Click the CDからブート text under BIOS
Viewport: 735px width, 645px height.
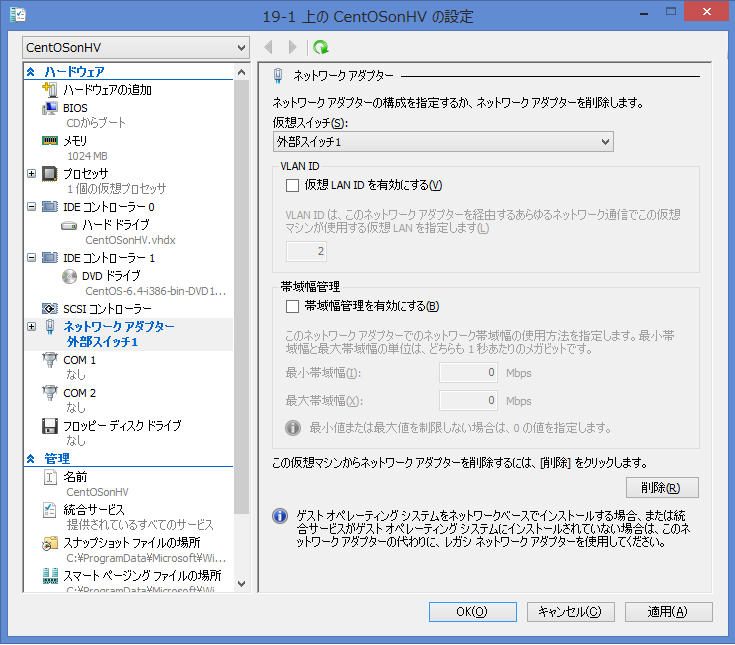coord(96,123)
